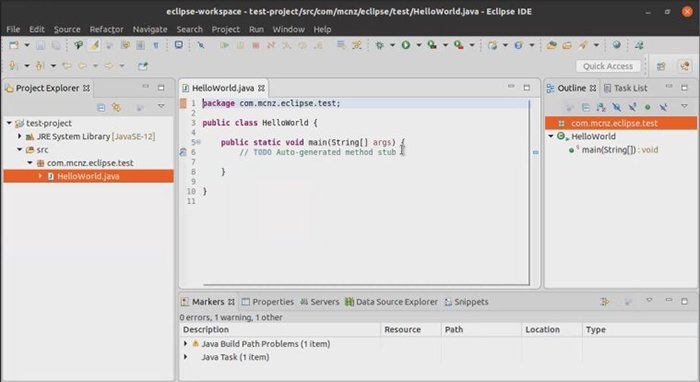700x382 pixels.
Task: Expand the JRE System Library node
Action: (20, 136)
